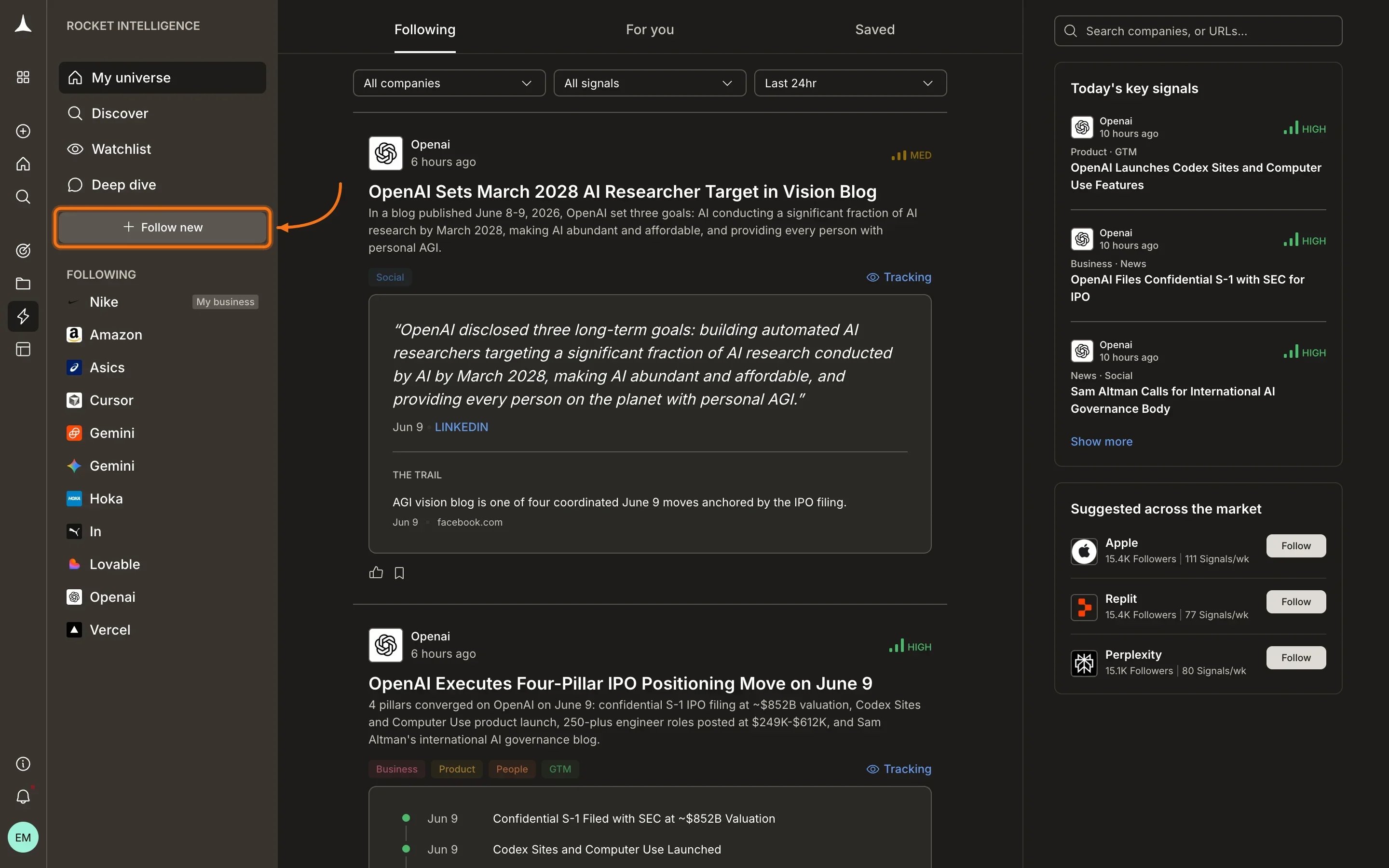The height and width of the screenshot is (868, 1389).
Task: Select Asics in following list
Action: point(163,367)
